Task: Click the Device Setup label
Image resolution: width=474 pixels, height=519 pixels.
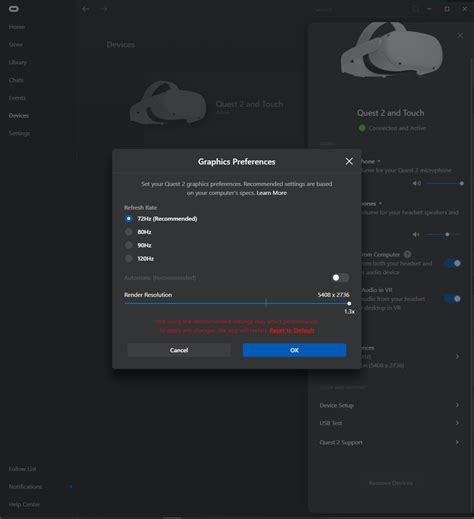Action: (x=337, y=405)
